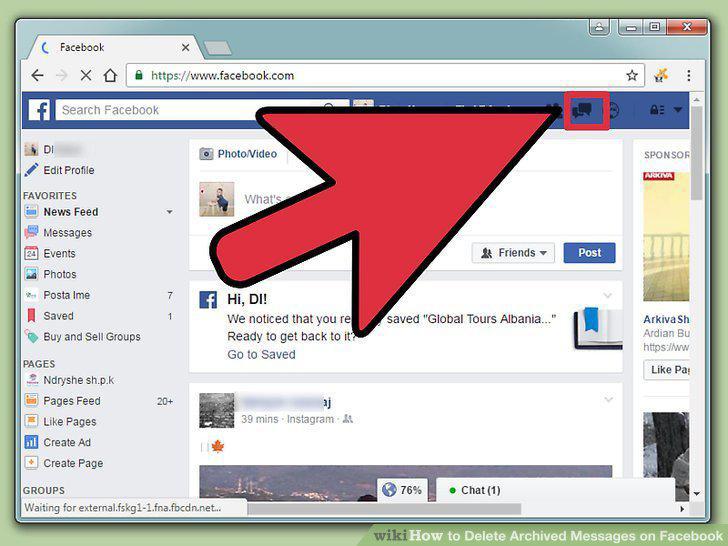
Task: Expand options chevron on the Hi, DI card
Action: pos(607,295)
